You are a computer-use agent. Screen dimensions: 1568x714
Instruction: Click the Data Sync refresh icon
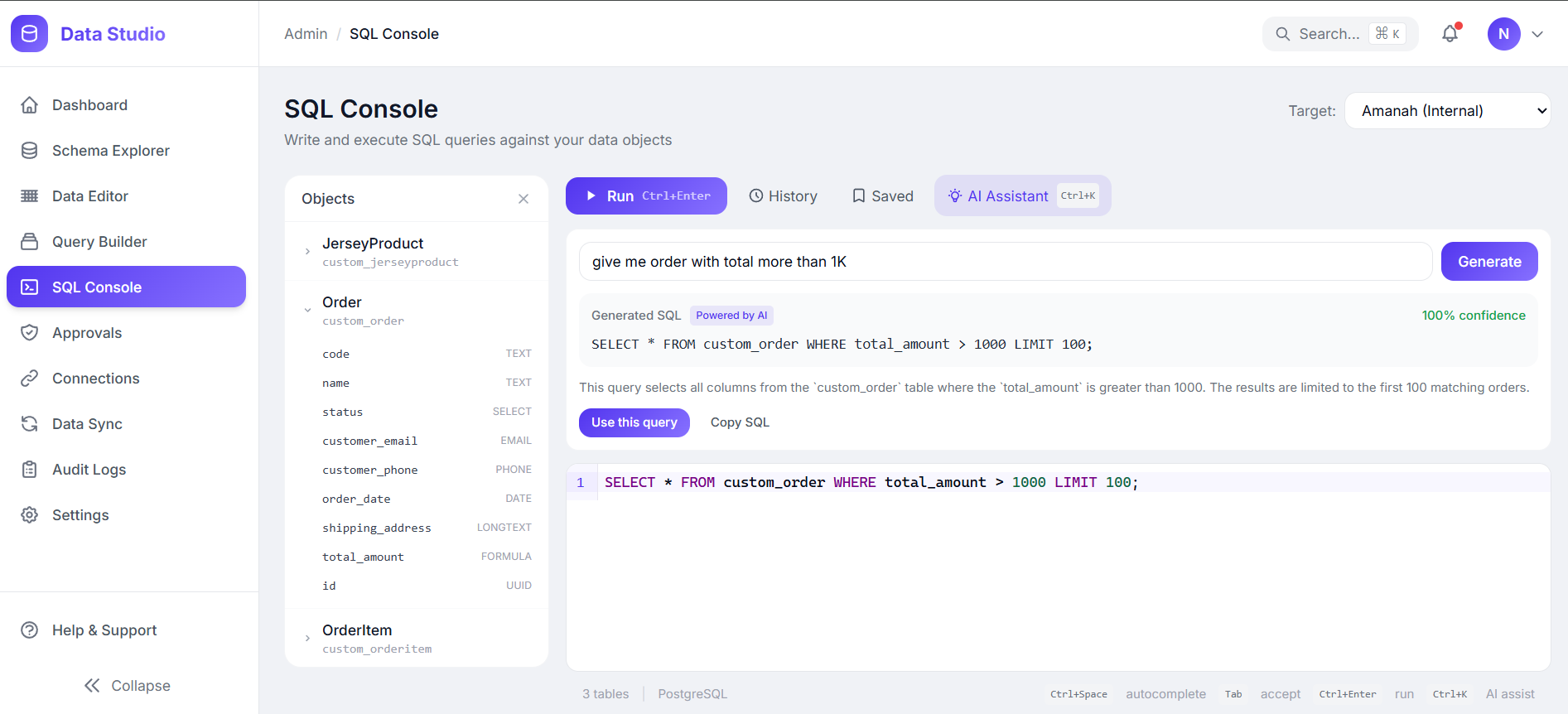30,424
